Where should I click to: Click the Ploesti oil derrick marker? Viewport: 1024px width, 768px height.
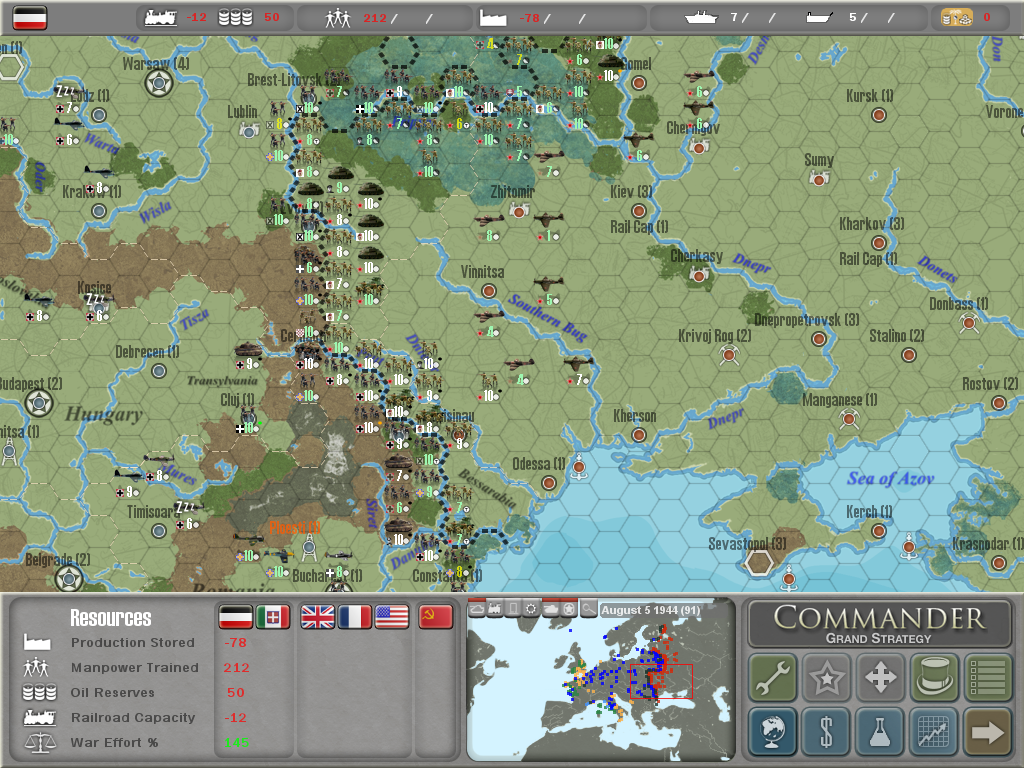310,547
